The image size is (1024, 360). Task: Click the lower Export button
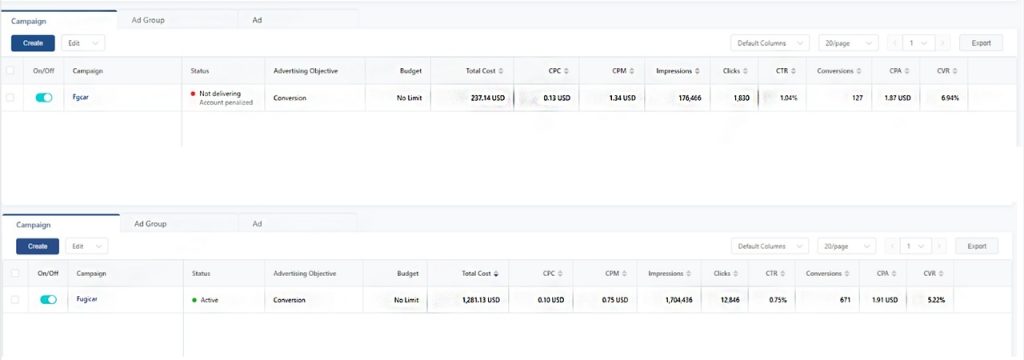point(976,246)
